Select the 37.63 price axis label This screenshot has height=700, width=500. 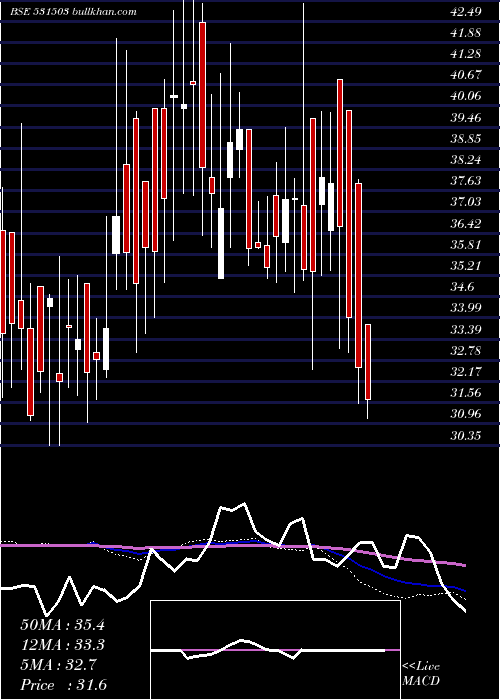click(x=466, y=181)
